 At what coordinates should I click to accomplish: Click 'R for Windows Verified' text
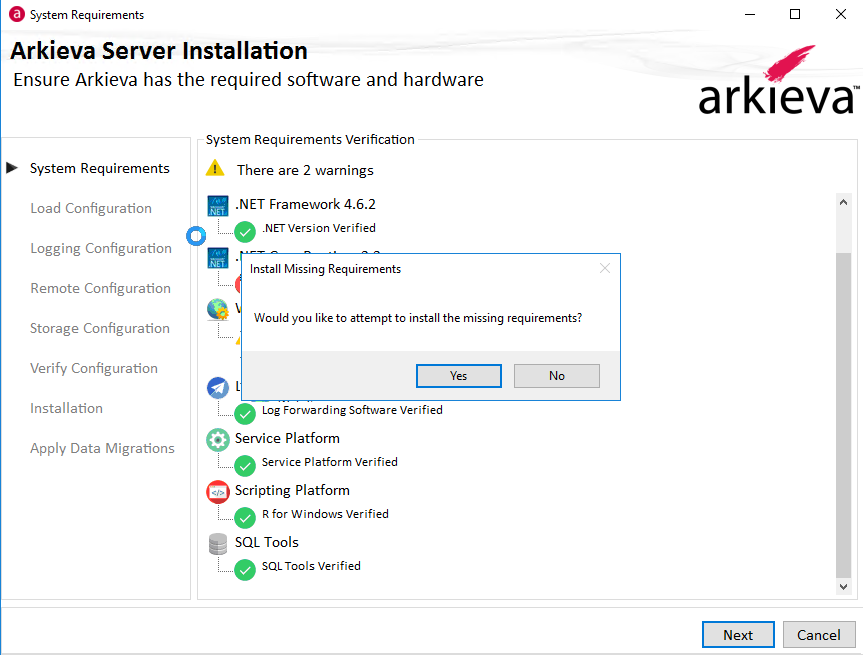[325, 514]
